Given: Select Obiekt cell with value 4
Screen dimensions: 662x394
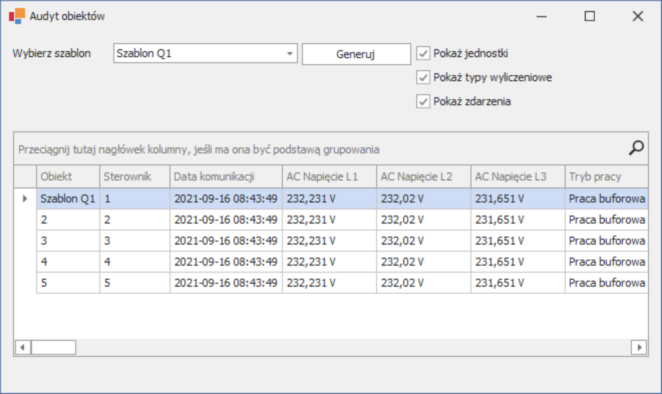Looking at the screenshot, I should click(x=68, y=262).
